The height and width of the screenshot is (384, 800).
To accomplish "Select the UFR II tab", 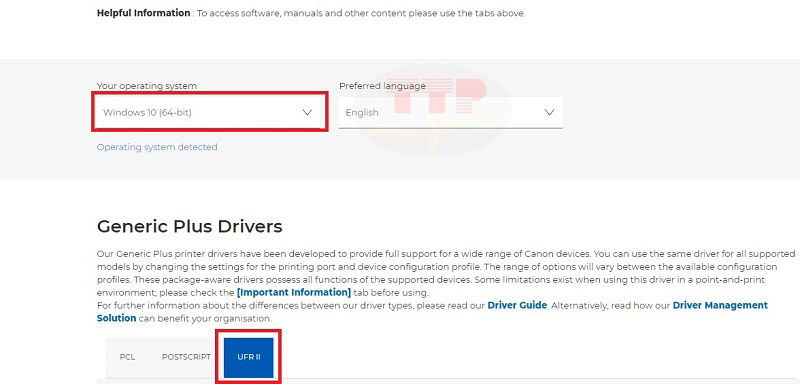I will click(249, 357).
